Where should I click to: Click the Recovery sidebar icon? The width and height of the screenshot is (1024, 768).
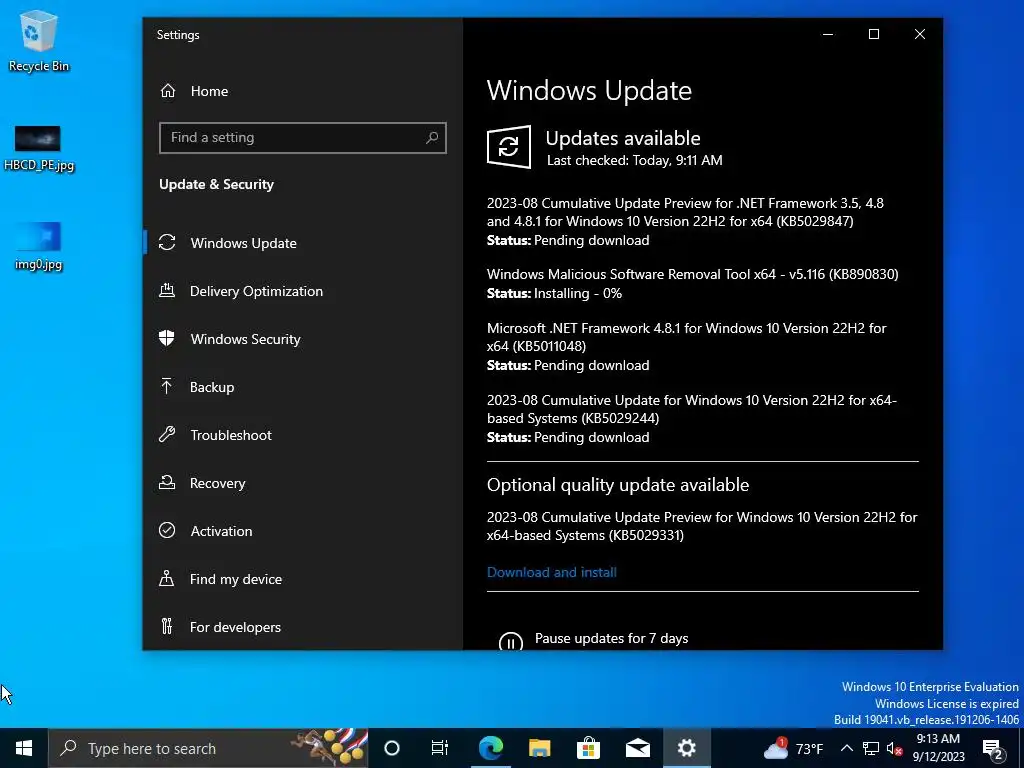[167, 483]
